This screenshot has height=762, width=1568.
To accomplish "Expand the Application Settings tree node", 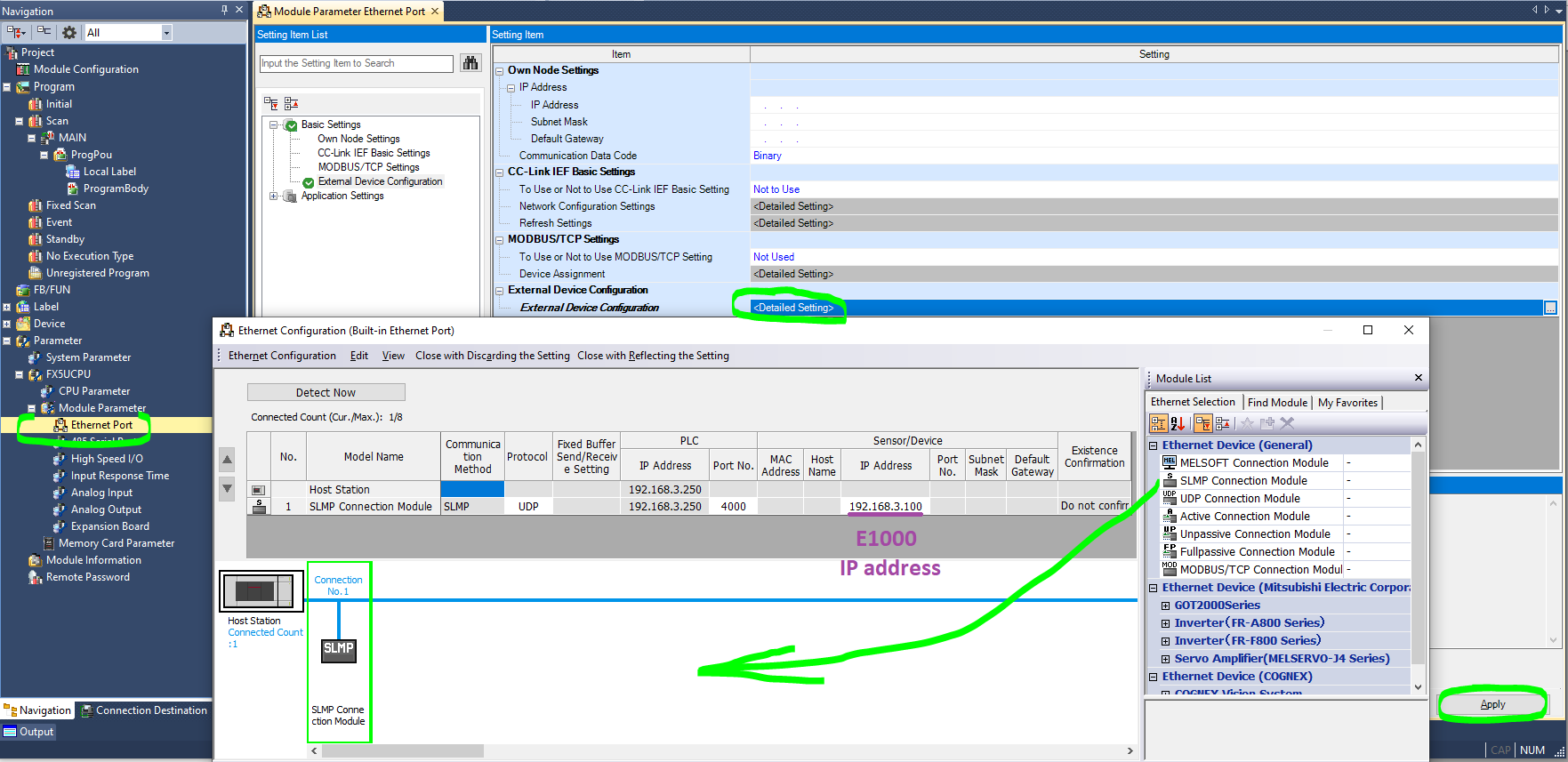I will (x=274, y=196).
